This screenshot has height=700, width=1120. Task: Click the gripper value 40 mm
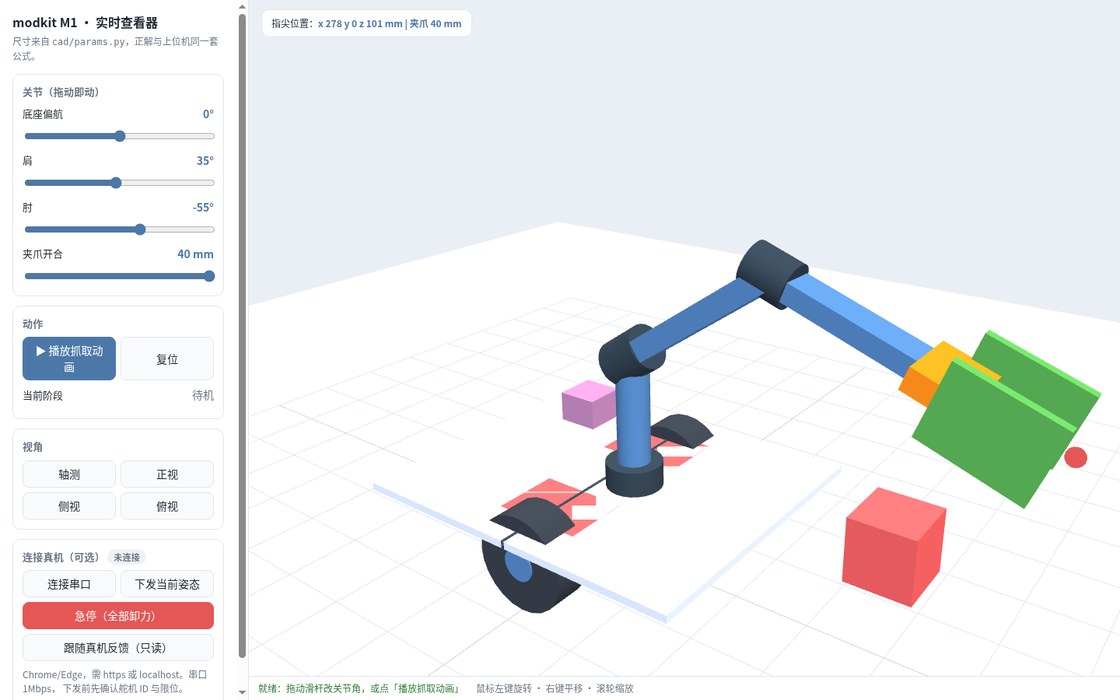tap(195, 254)
